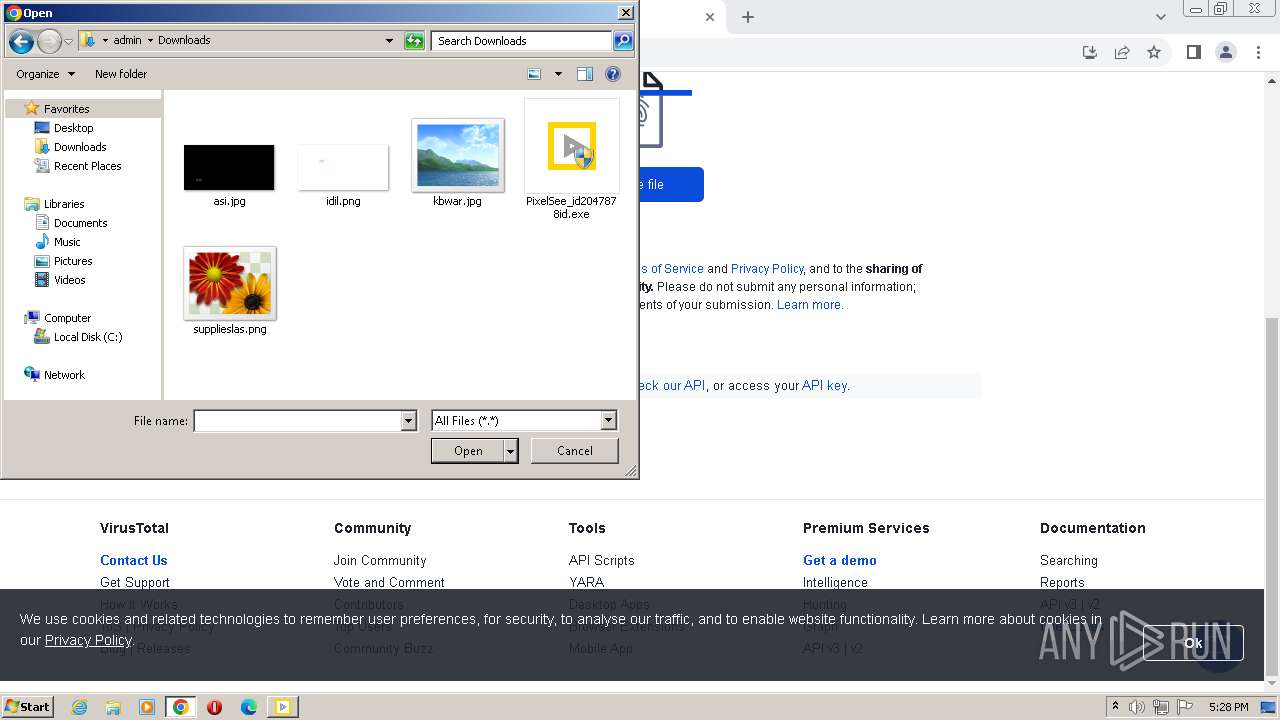Accept cookies with the Ok button
1280x720 pixels.
tap(1193, 643)
